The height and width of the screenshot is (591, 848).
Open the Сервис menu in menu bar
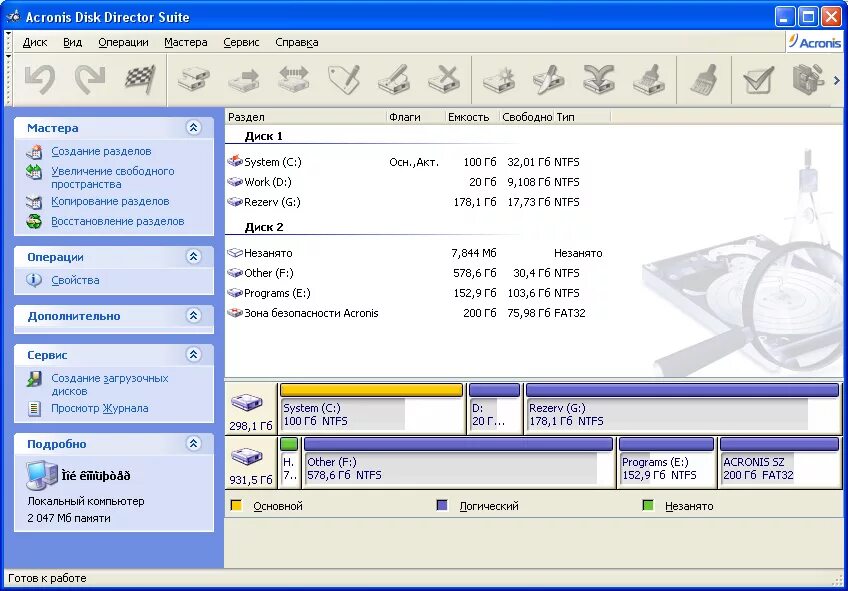pos(241,42)
